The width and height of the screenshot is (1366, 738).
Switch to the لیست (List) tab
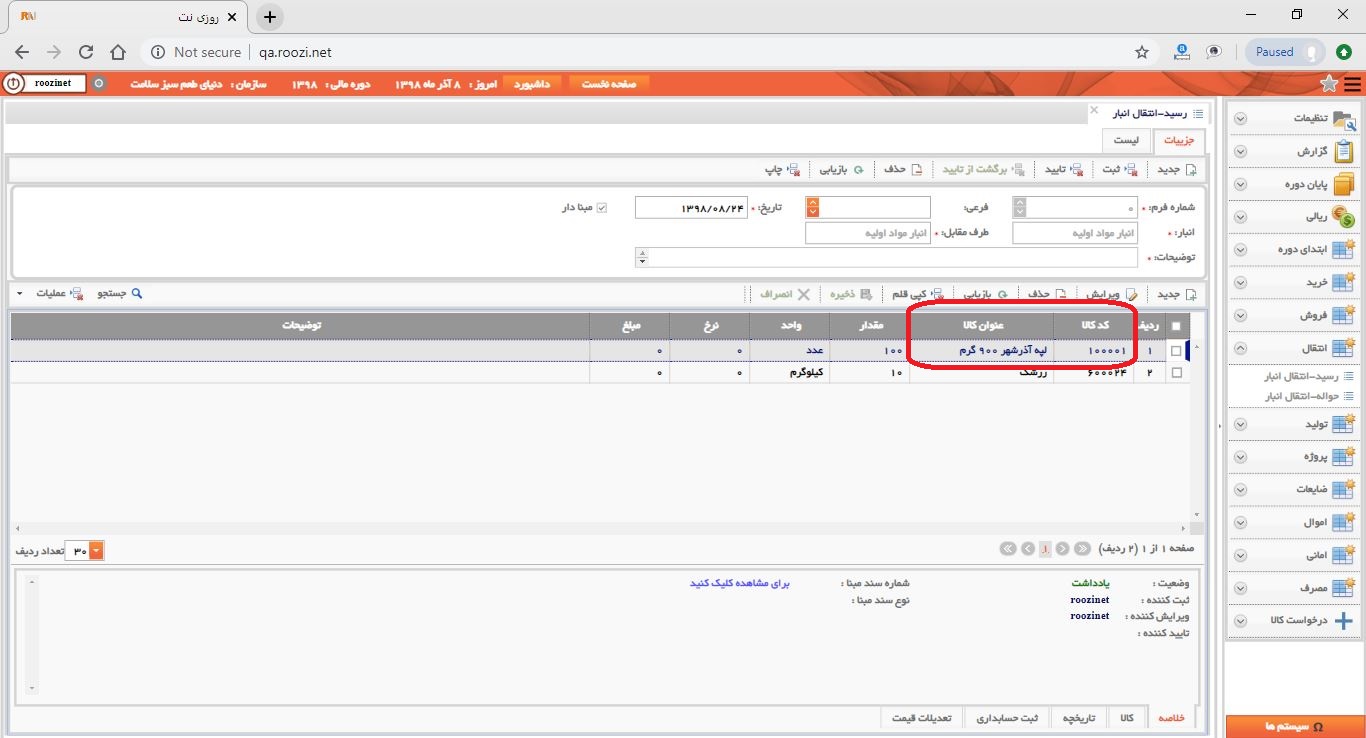(x=1126, y=141)
